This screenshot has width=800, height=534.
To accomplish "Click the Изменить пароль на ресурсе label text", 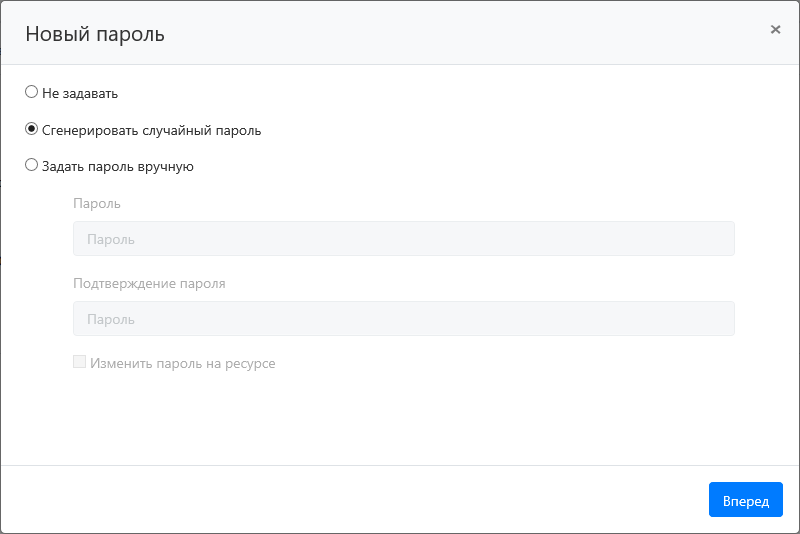I will click(x=182, y=364).
